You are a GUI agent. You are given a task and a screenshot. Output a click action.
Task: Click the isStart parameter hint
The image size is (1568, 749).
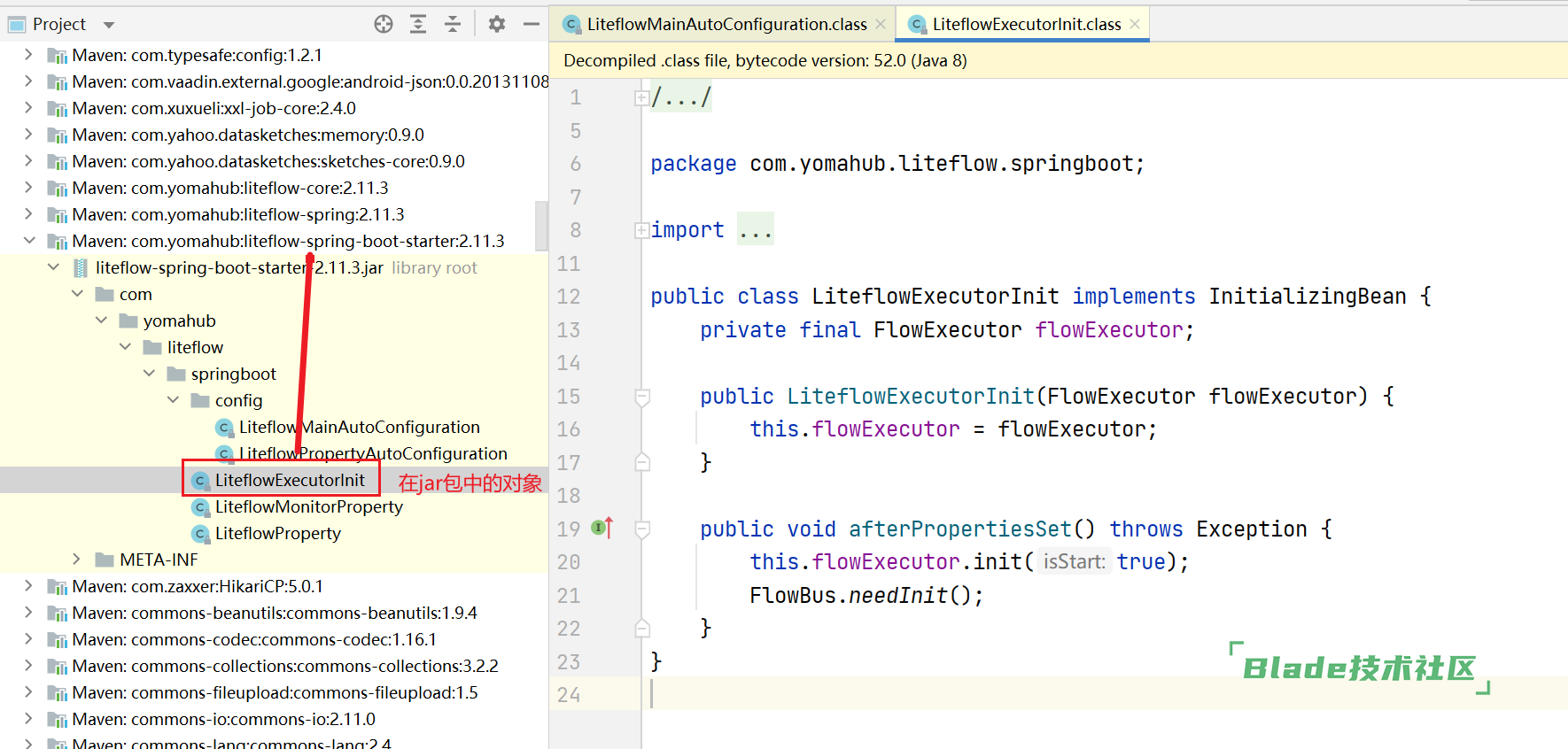pyautogui.click(x=1074, y=561)
